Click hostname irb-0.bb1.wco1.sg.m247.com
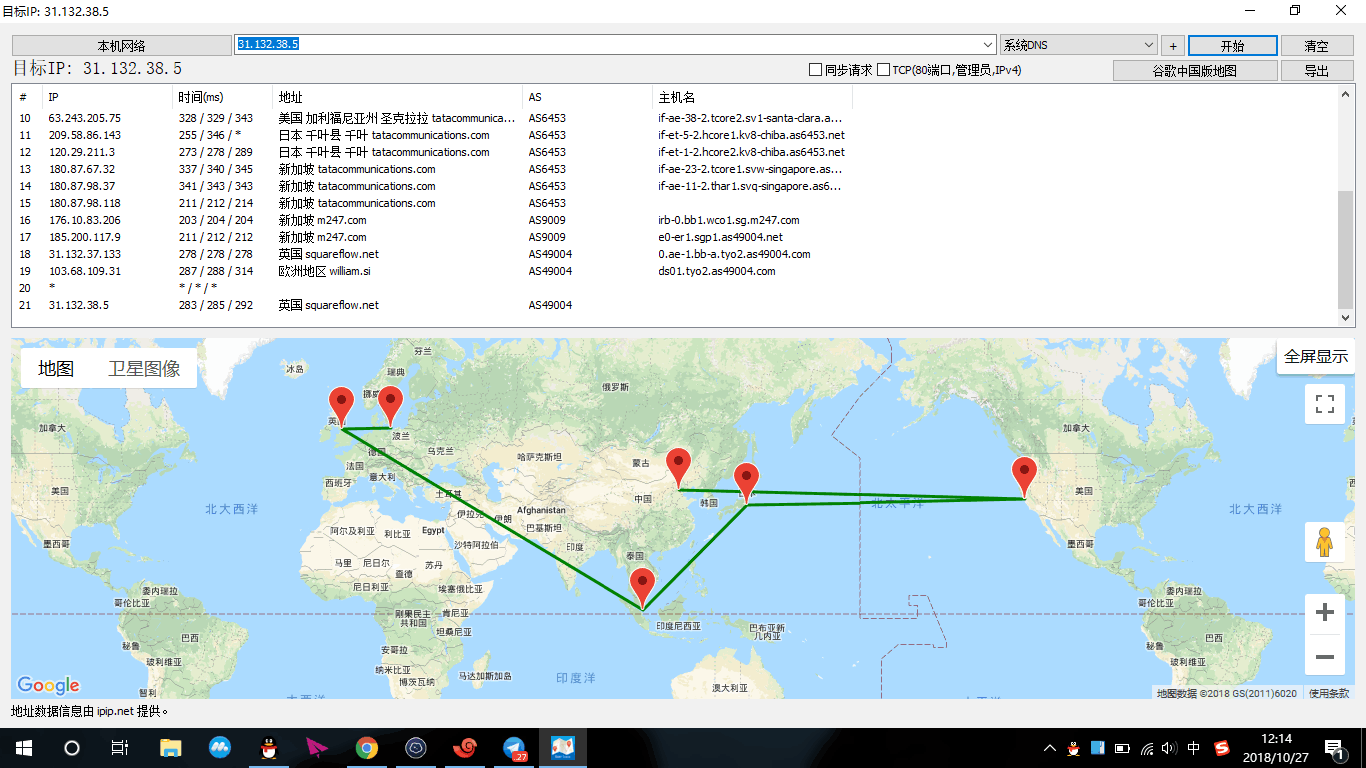This screenshot has height=768, width=1366. pyautogui.click(x=729, y=220)
